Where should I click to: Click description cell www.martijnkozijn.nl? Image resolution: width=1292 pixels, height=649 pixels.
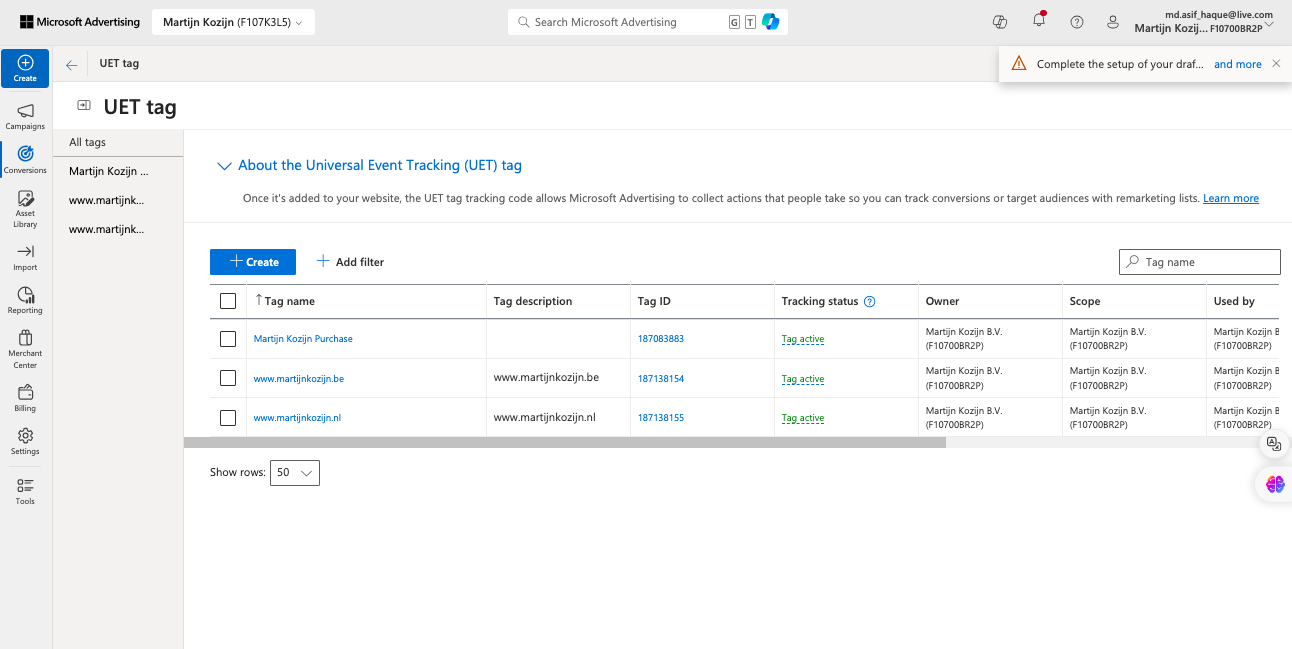click(545, 417)
